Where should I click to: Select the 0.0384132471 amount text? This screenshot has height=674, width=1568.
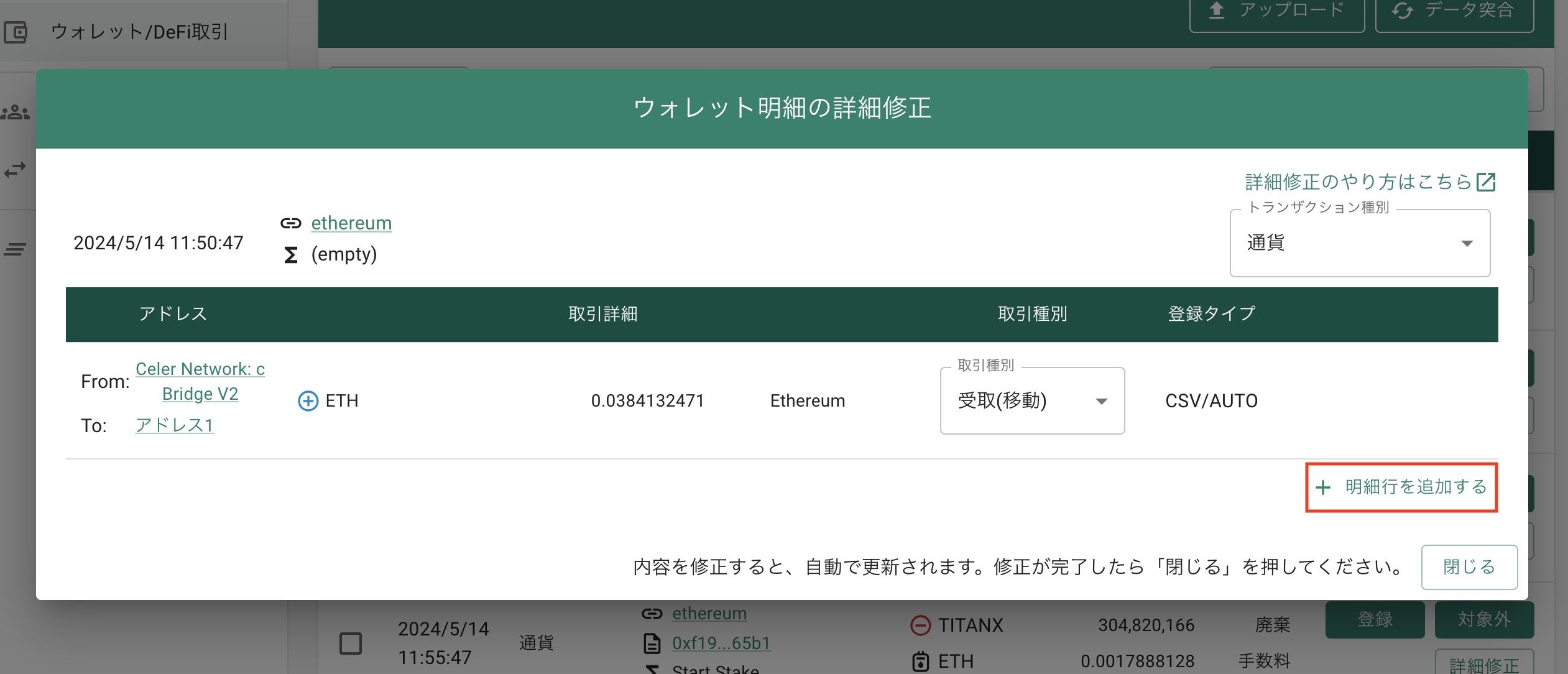click(x=648, y=401)
